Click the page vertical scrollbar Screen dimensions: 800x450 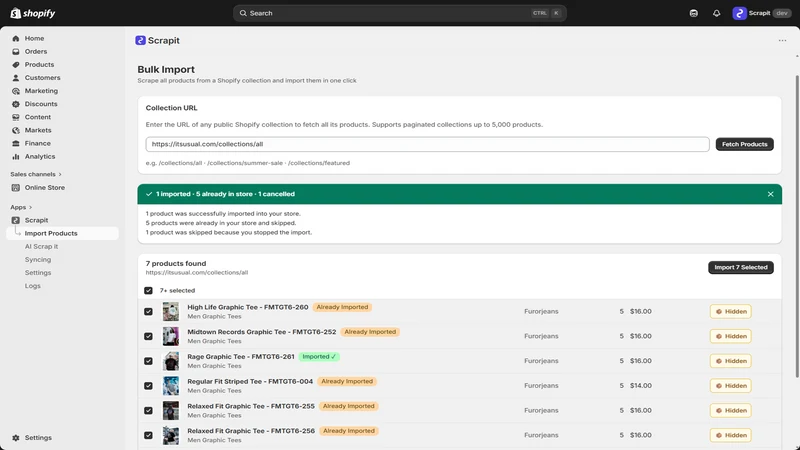tap(797, 227)
